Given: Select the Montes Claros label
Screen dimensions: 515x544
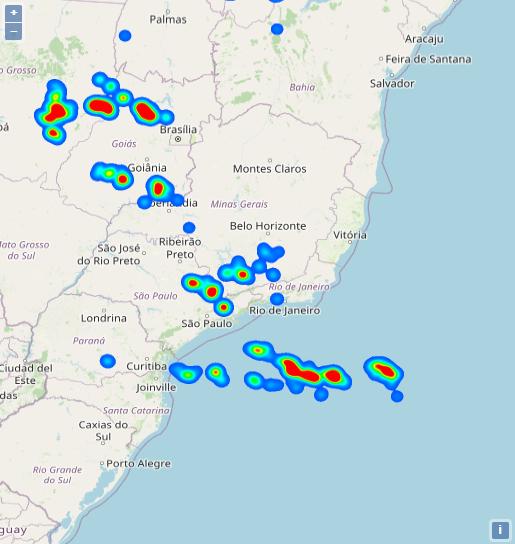Looking at the screenshot, I should coord(270,169).
